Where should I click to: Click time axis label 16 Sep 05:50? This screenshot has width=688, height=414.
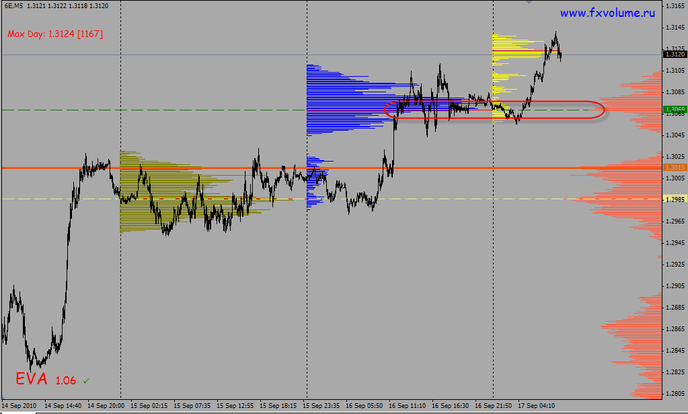364,406
